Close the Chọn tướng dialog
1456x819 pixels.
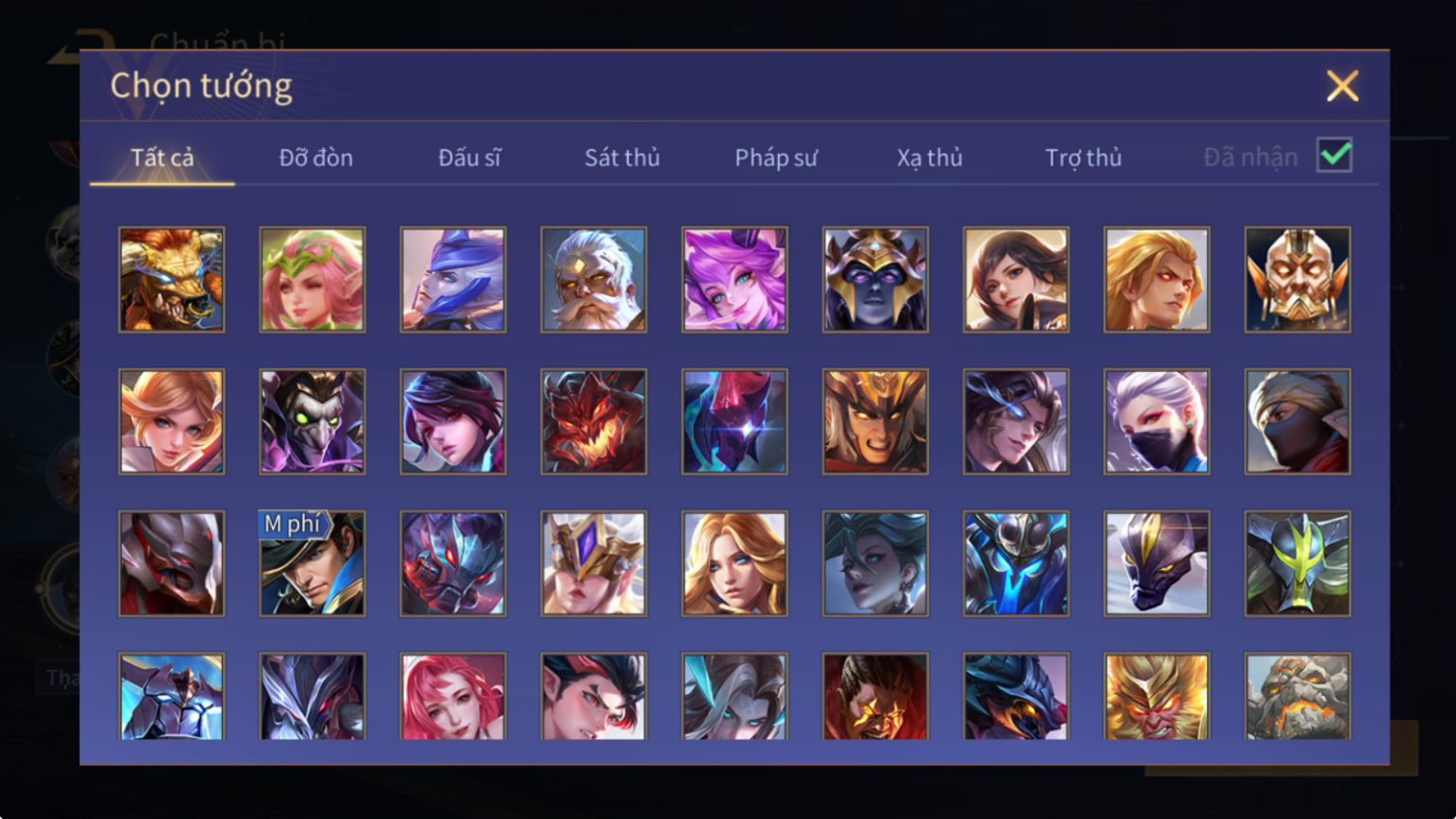coord(1342,86)
